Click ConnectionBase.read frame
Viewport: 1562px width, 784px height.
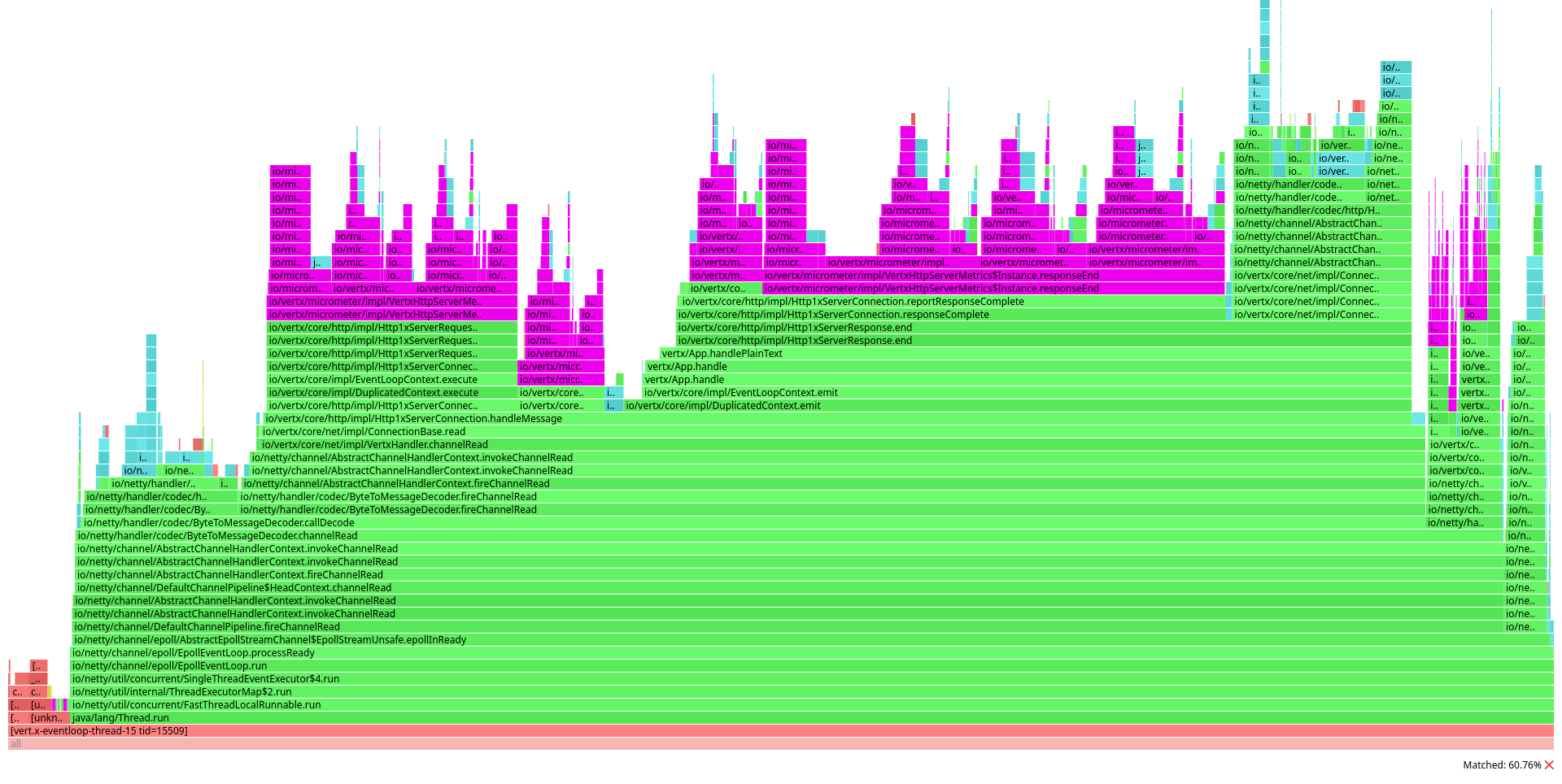click(842, 432)
